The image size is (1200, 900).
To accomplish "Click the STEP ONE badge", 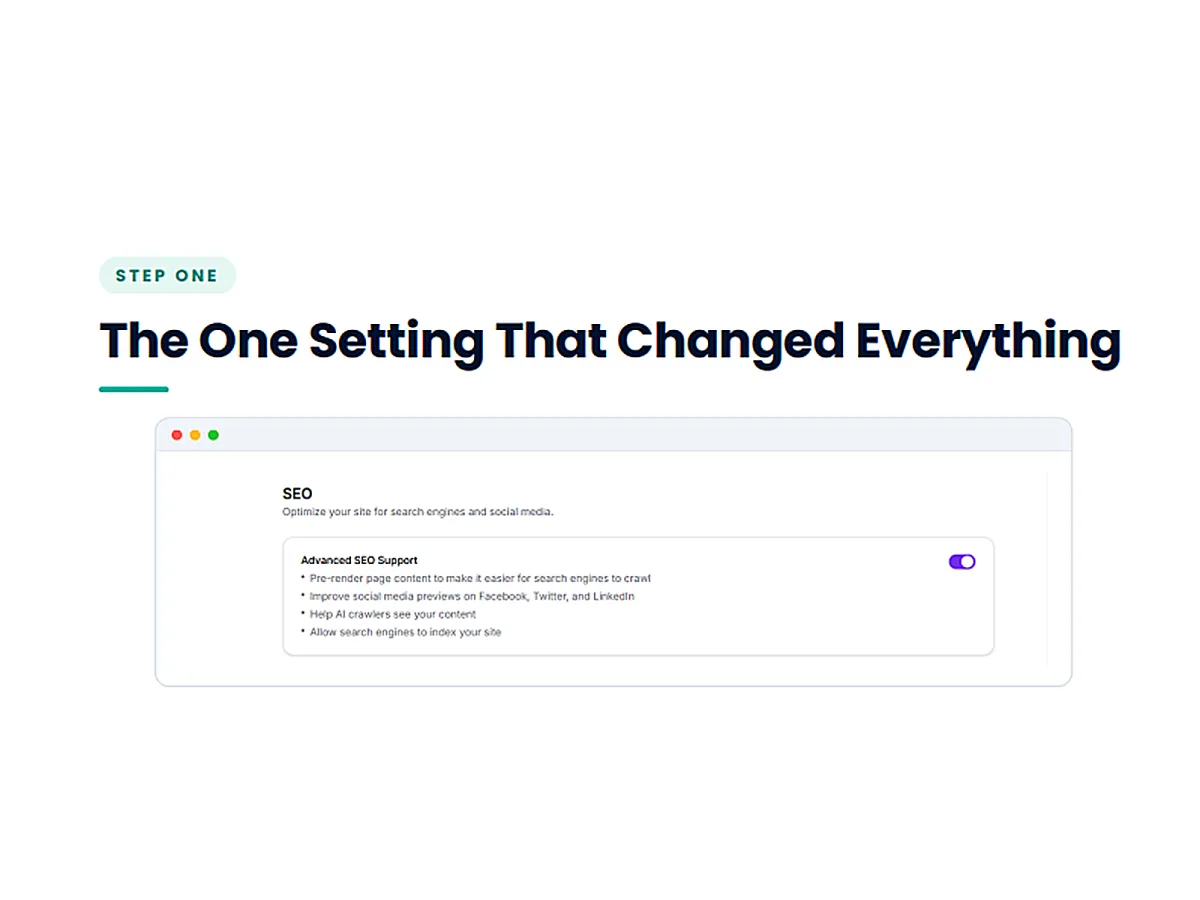I will (167, 276).
